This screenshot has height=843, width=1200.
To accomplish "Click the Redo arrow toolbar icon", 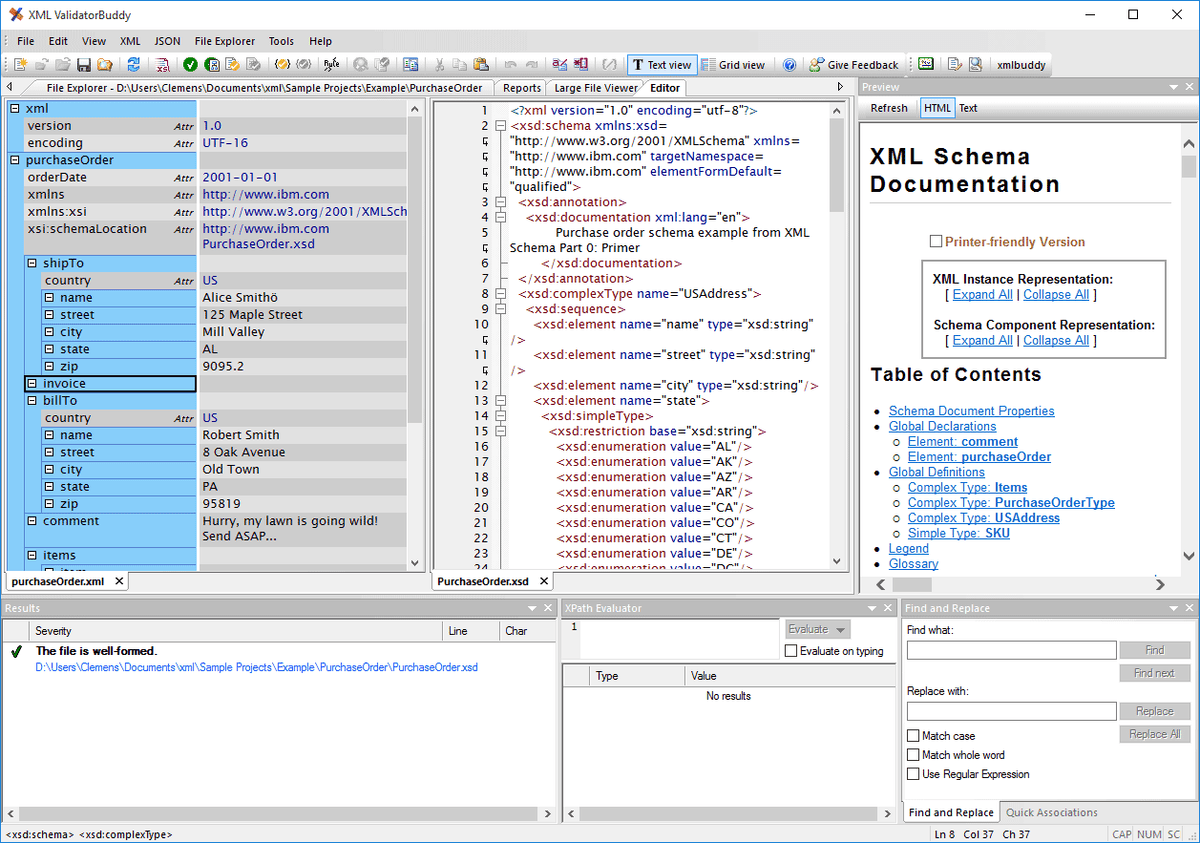I will (x=531, y=65).
